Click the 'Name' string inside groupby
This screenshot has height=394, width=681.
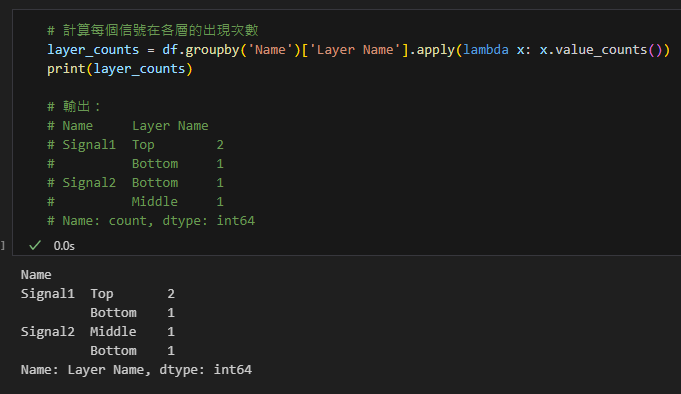point(270,50)
